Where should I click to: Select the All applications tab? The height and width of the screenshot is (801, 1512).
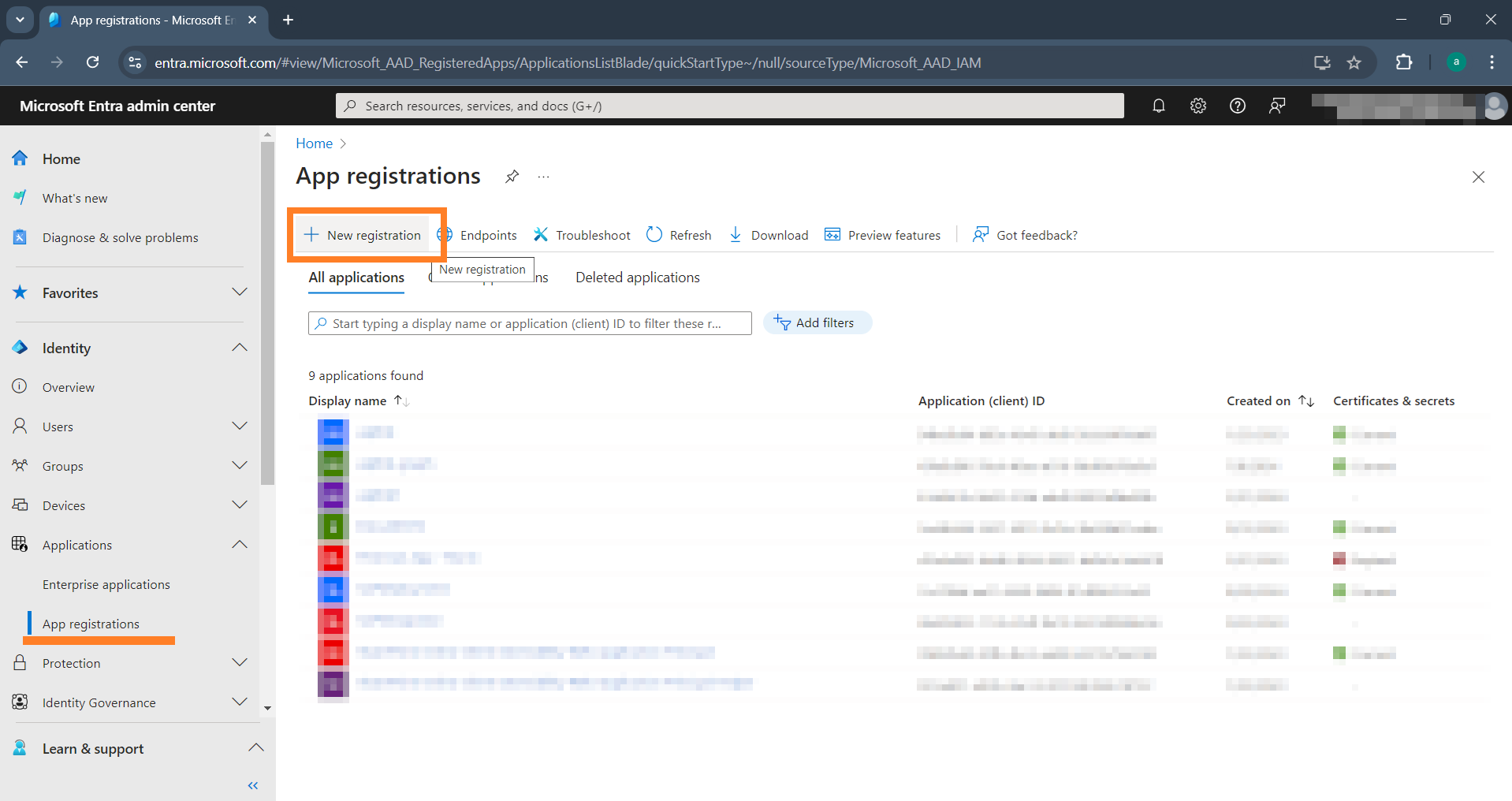pos(356,278)
